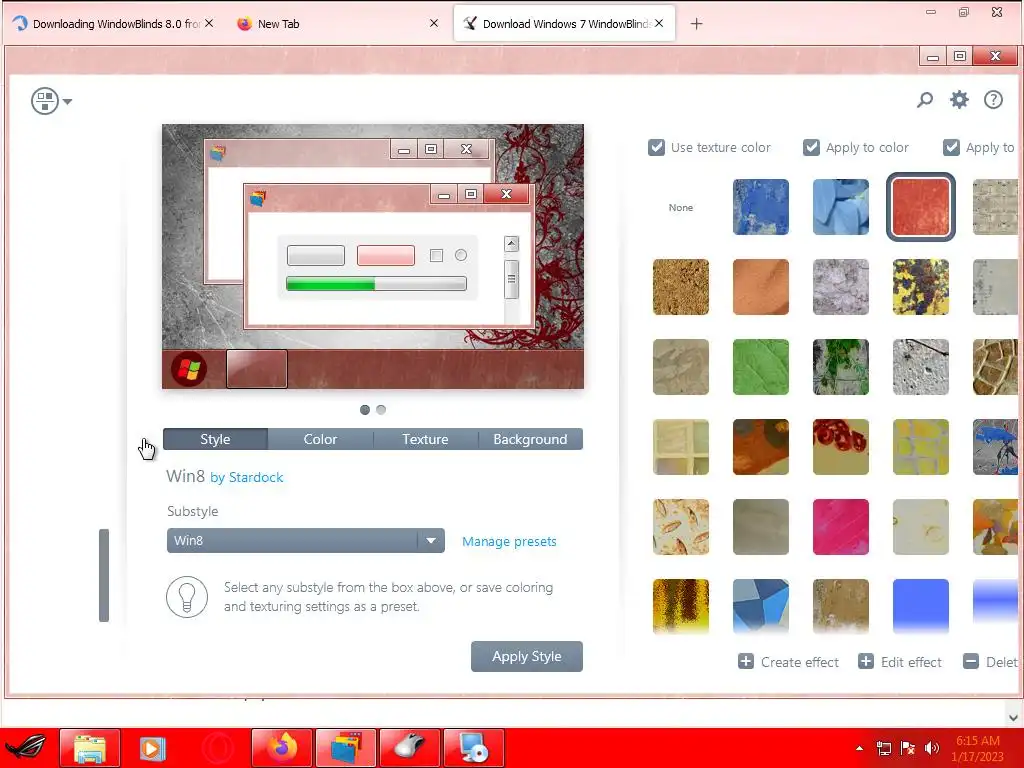The image size is (1024, 768).
Task: Select the cream tile texture
Action: coord(680,447)
